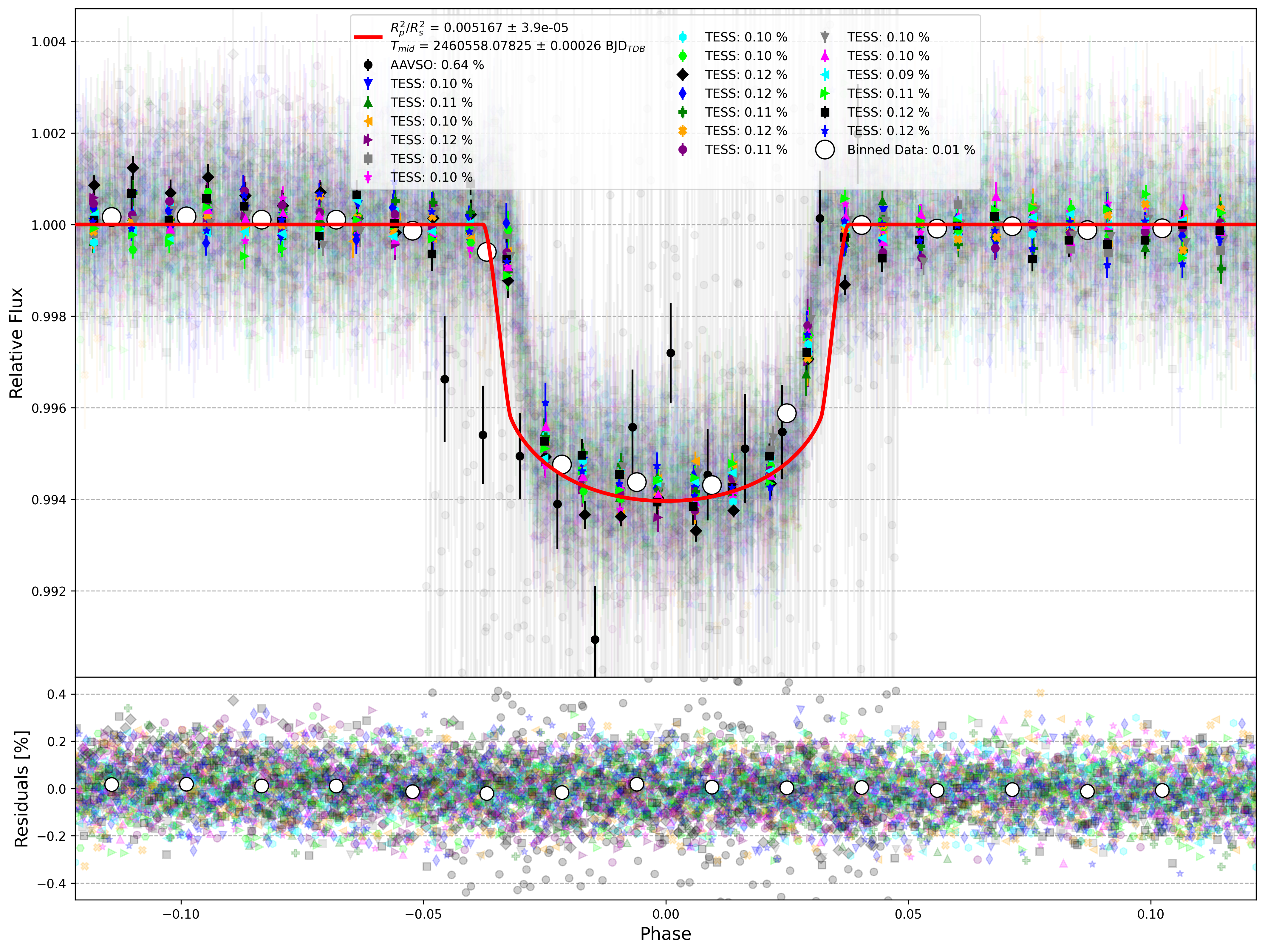
Task: Select the black circle AAVSO legend marker
Action: tap(368, 65)
